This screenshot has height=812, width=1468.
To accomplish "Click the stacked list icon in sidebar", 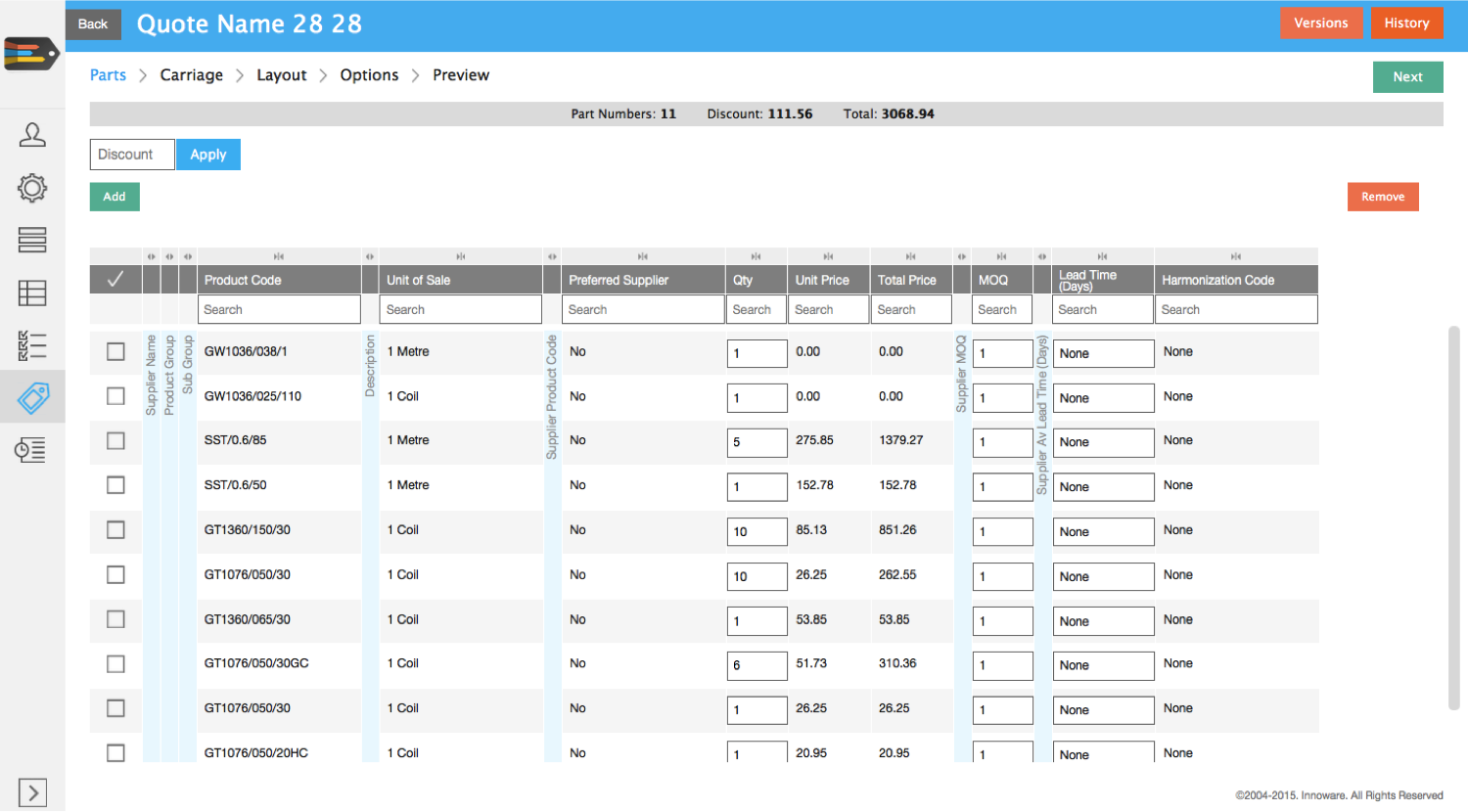I will coord(32,240).
